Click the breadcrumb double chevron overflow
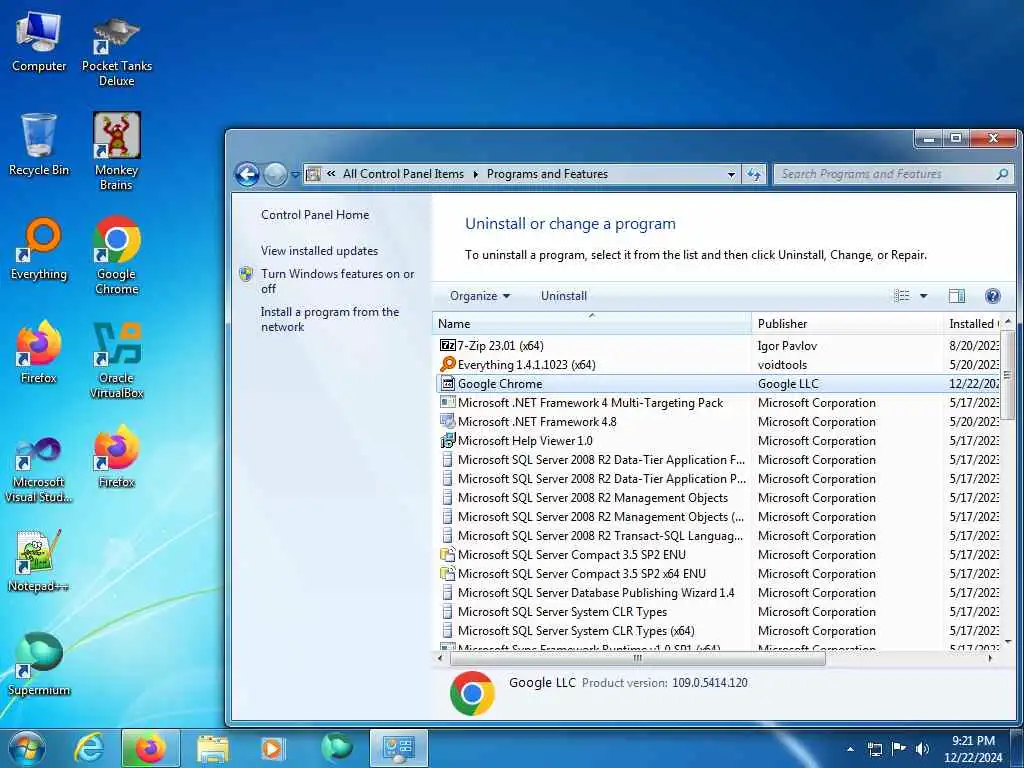Image resolution: width=1024 pixels, height=768 pixels. tap(331, 174)
